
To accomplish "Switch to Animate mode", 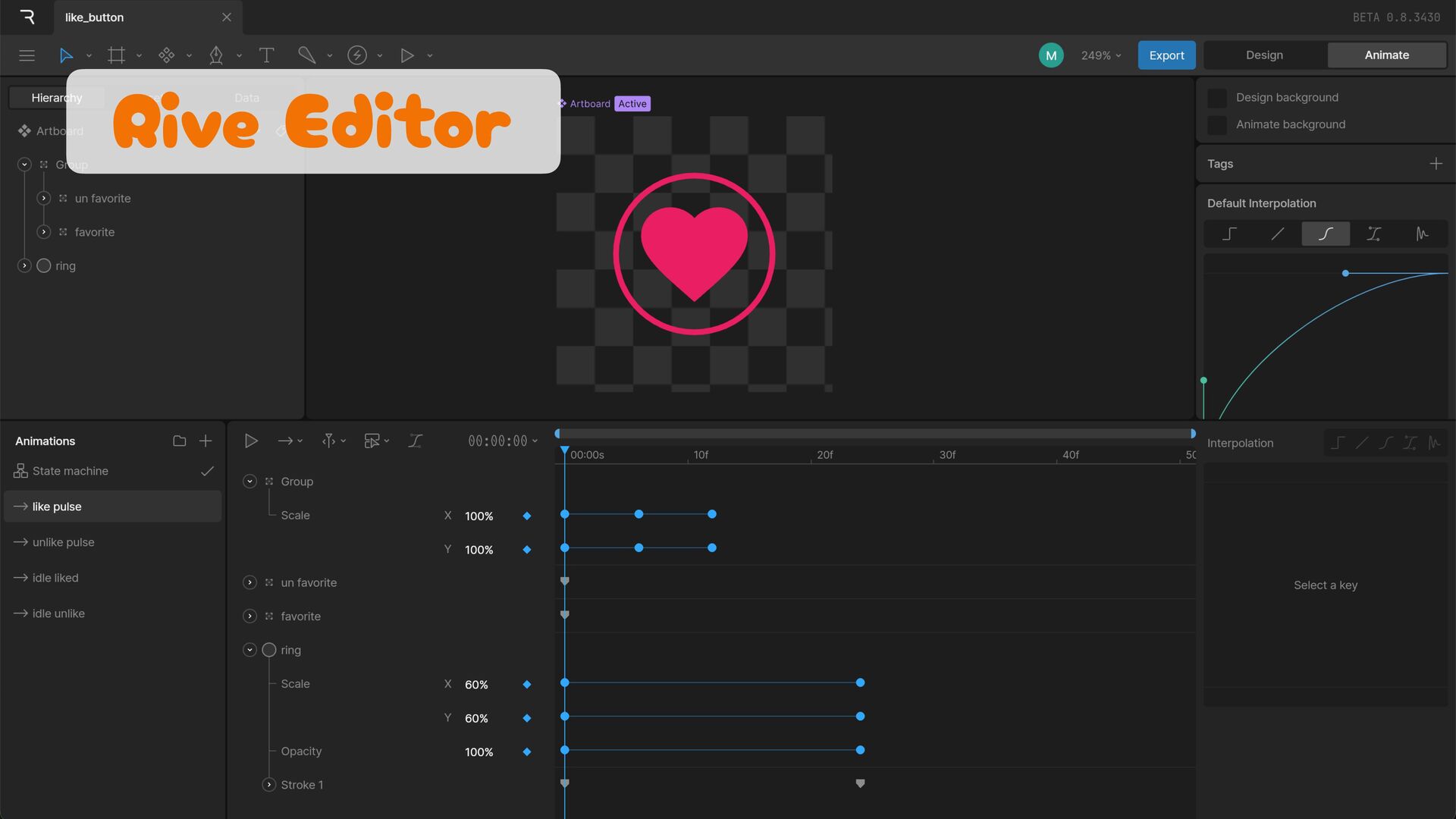I will pyautogui.click(x=1387, y=55).
